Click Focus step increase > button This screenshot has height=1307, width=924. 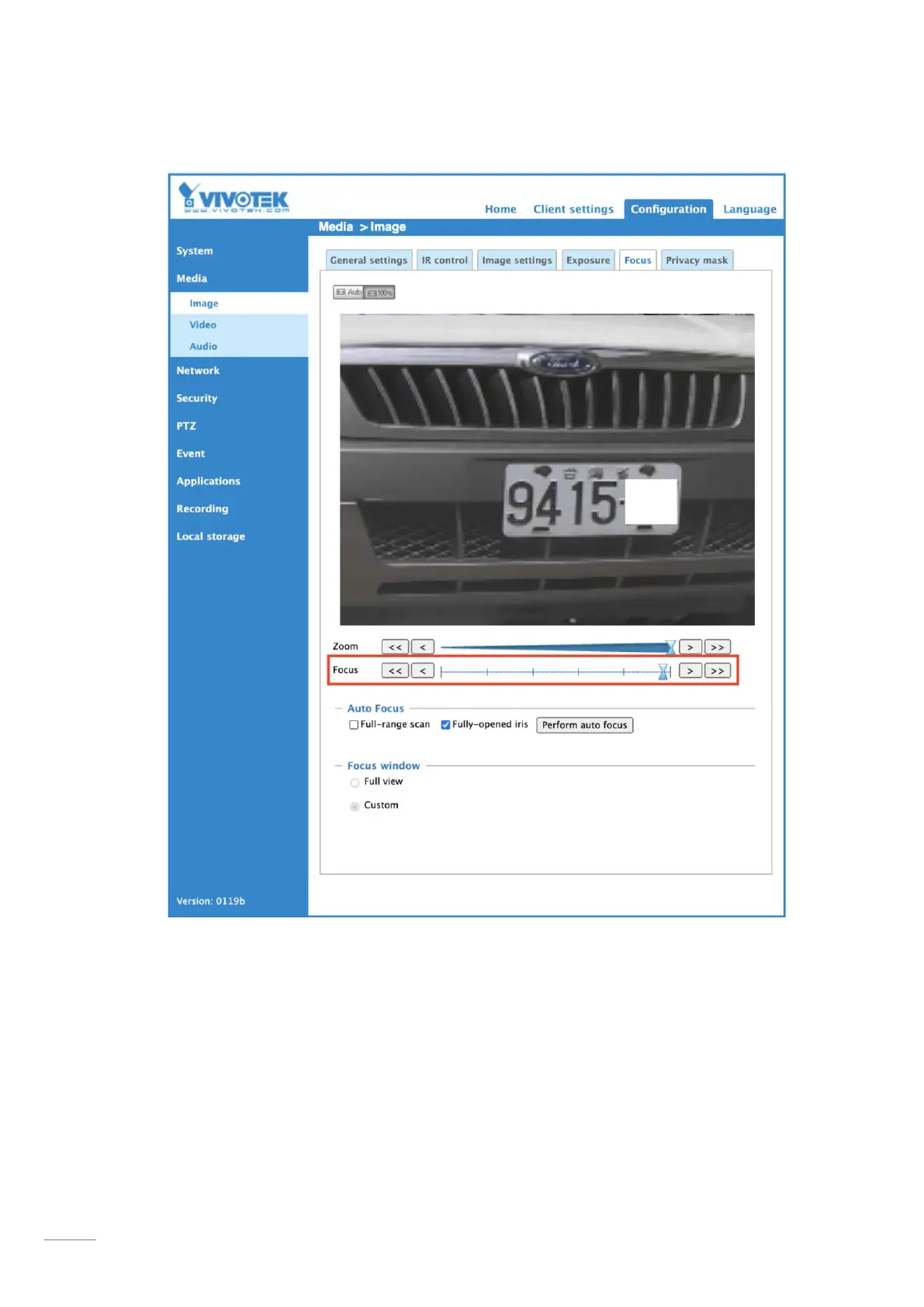pos(690,671)
